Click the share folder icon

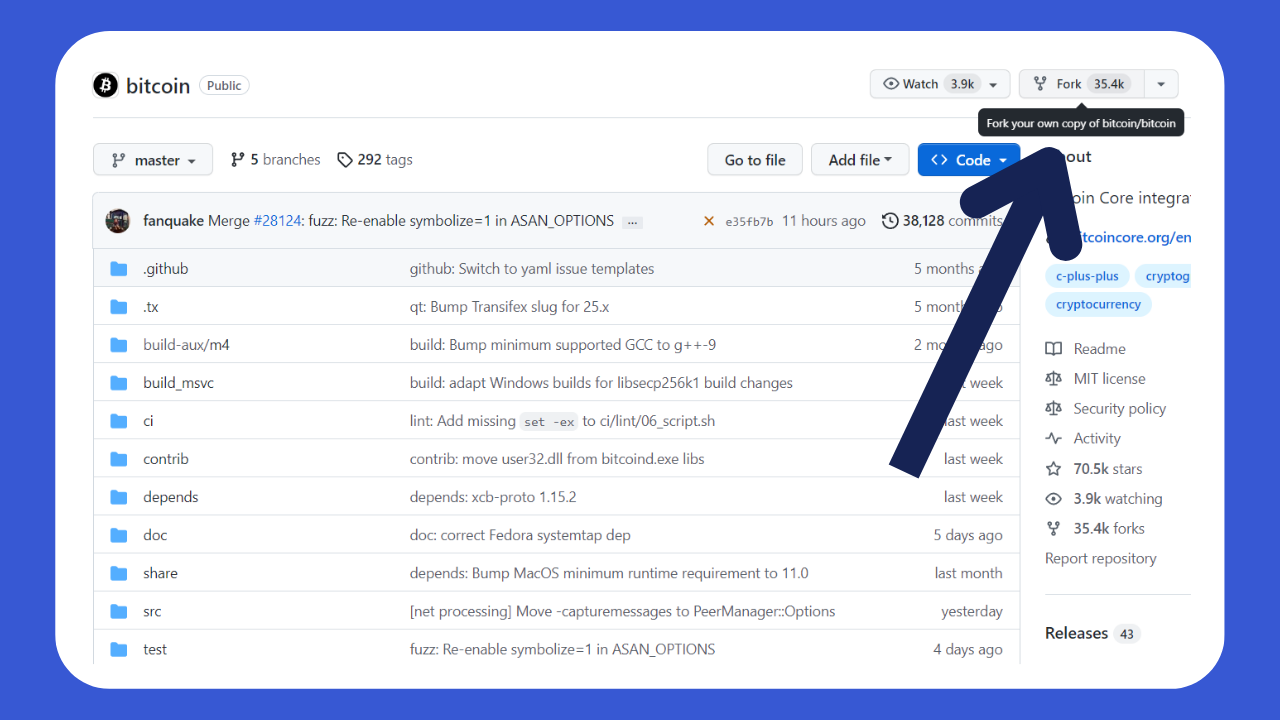point(119,573)
